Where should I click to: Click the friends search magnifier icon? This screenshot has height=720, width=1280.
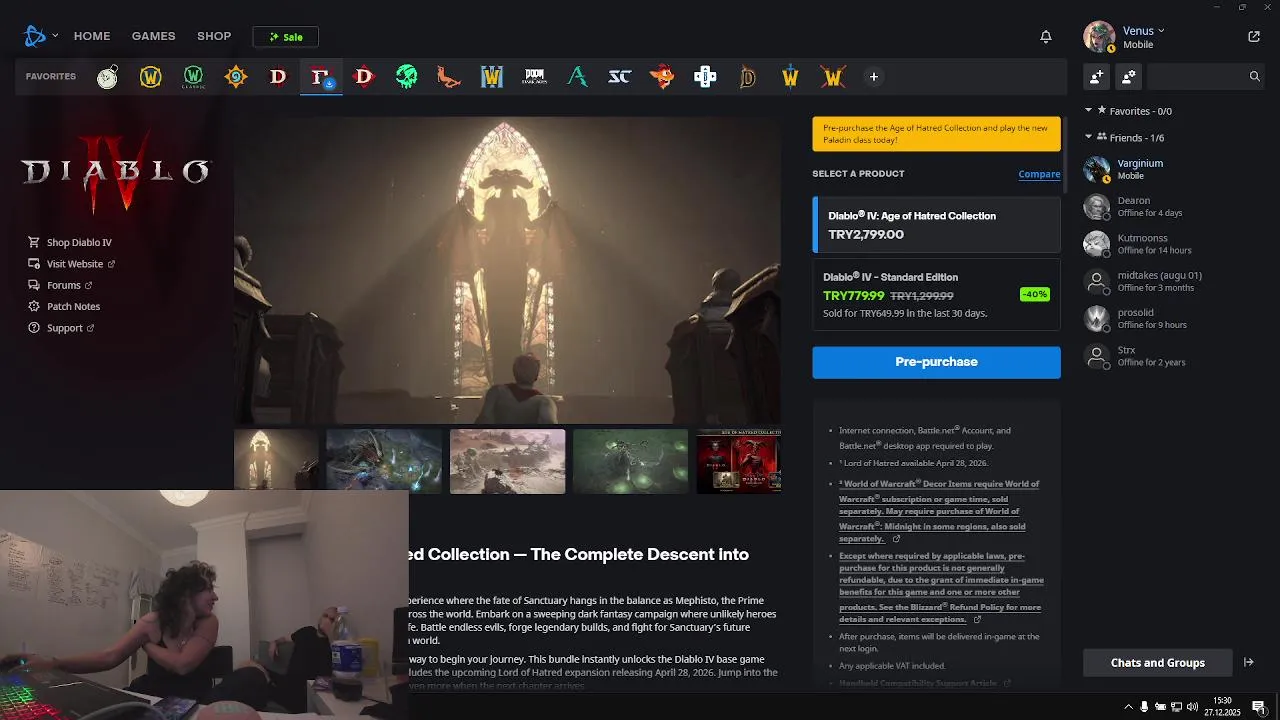click(1254, 76)
